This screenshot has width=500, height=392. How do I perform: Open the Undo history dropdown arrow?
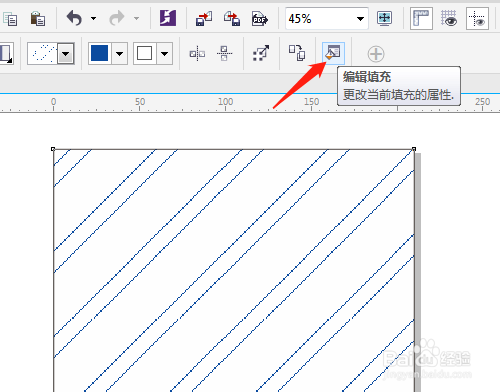tap(94, 18)
